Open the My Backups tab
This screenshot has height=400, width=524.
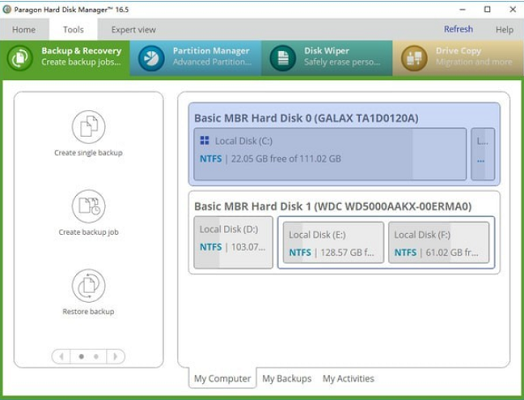(287, 378)
